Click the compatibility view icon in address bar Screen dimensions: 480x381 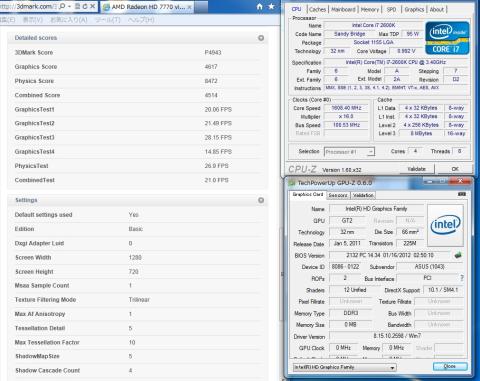coord(77,6)
